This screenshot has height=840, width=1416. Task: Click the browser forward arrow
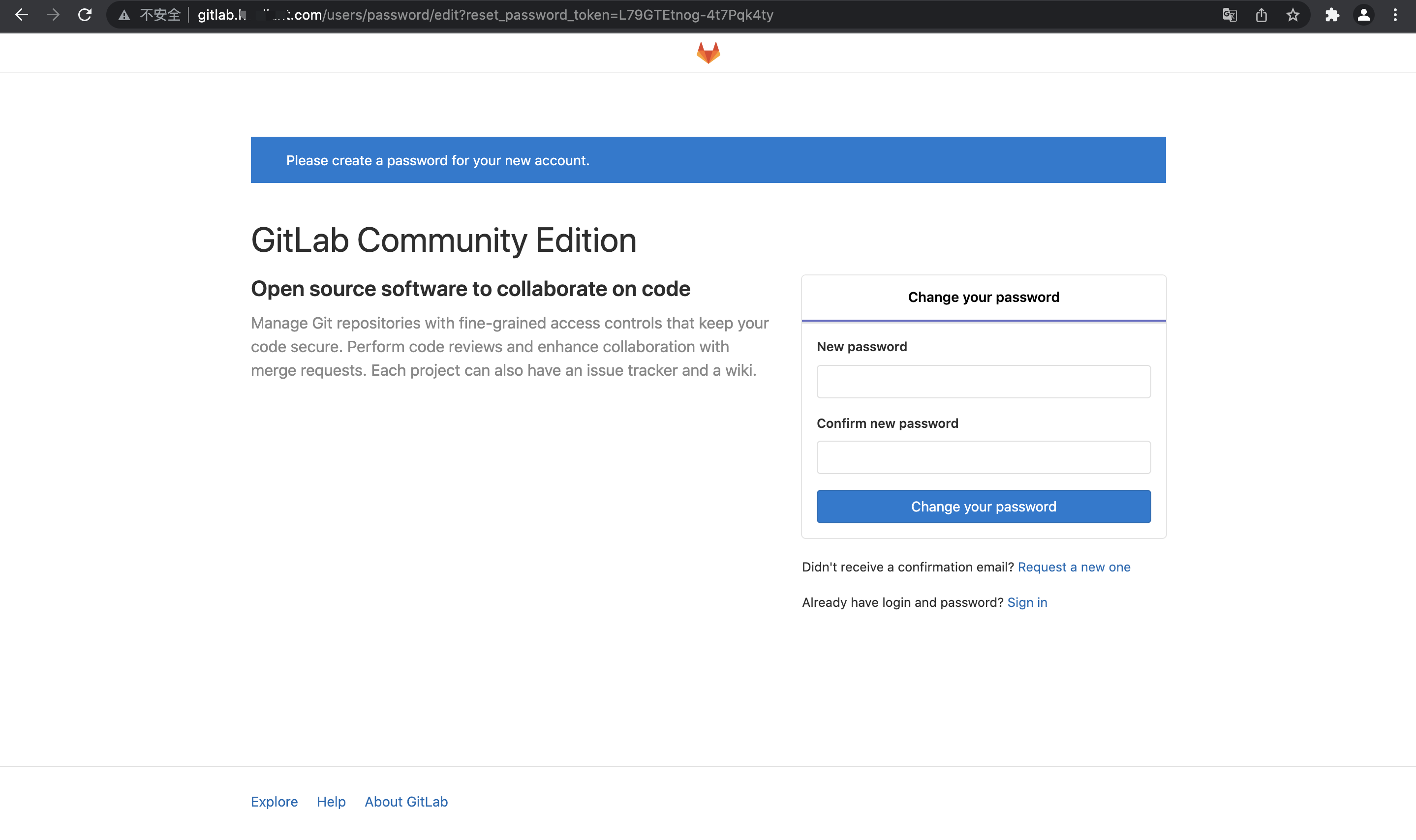click(x=53, y=15)
